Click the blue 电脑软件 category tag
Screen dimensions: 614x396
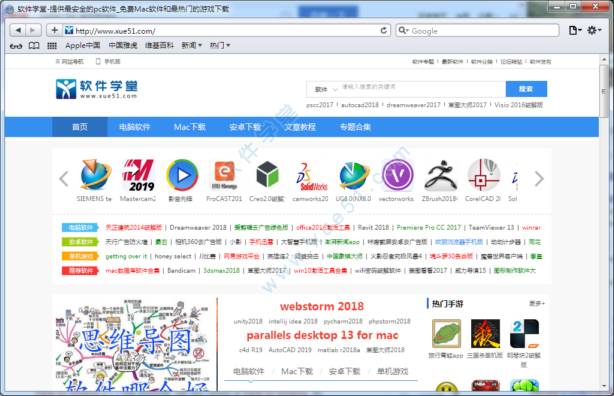point(80,228)
